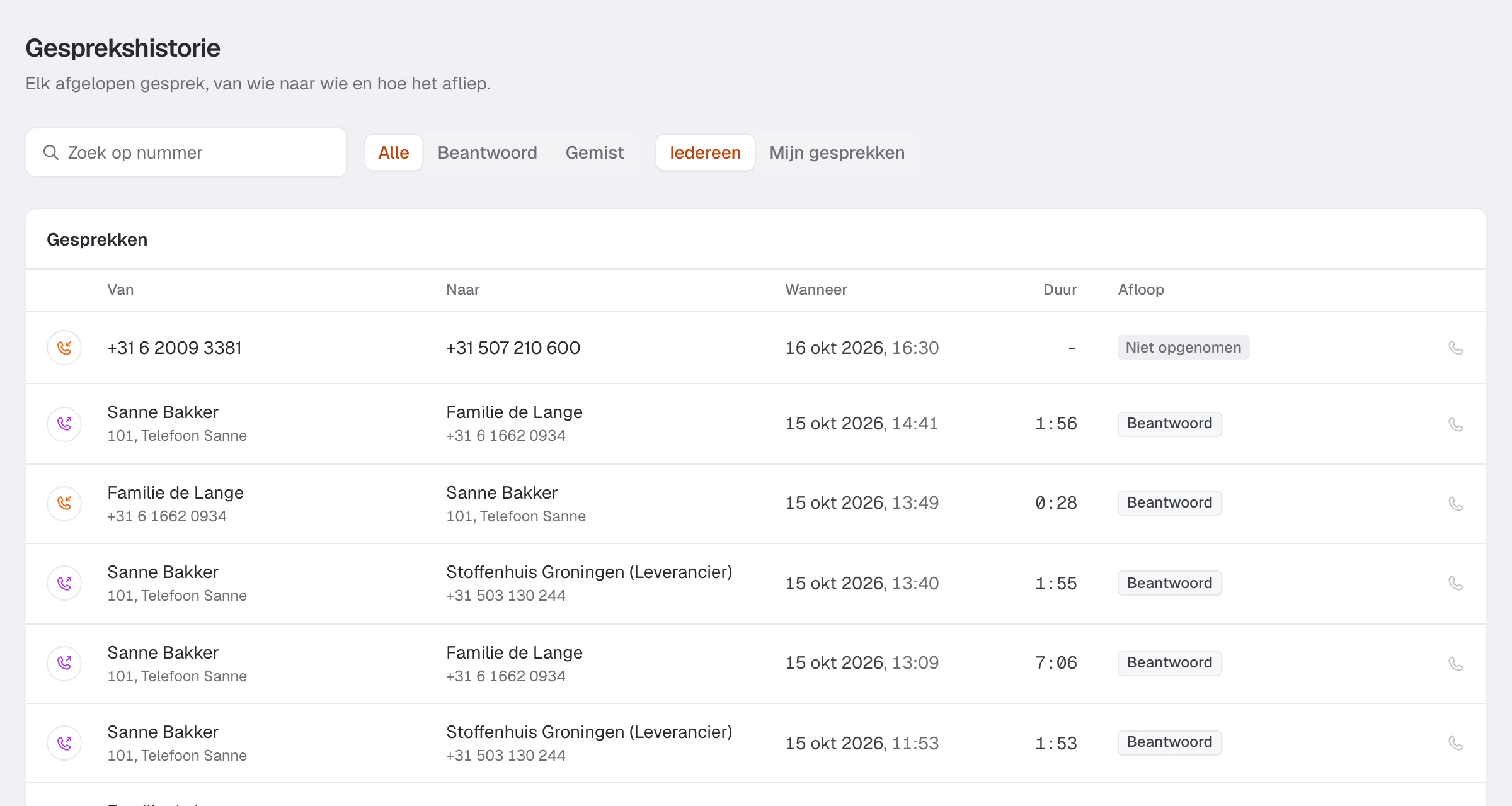This screenshot has height=806, width=1512.
Task: Click the Van column header
Action: [x=120, y=290]
